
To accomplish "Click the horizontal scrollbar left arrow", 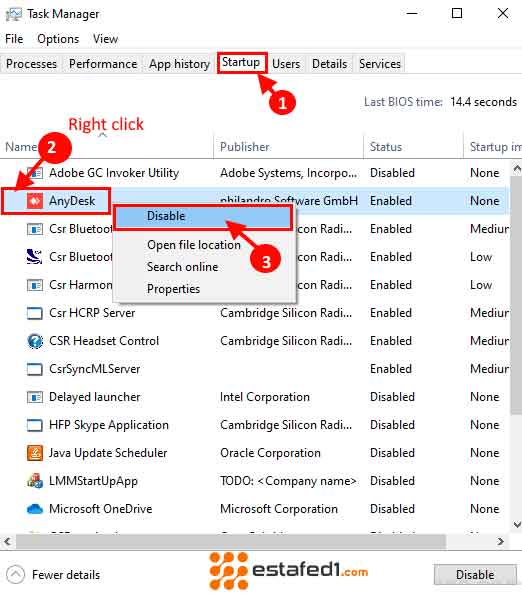I will [7, 541].
